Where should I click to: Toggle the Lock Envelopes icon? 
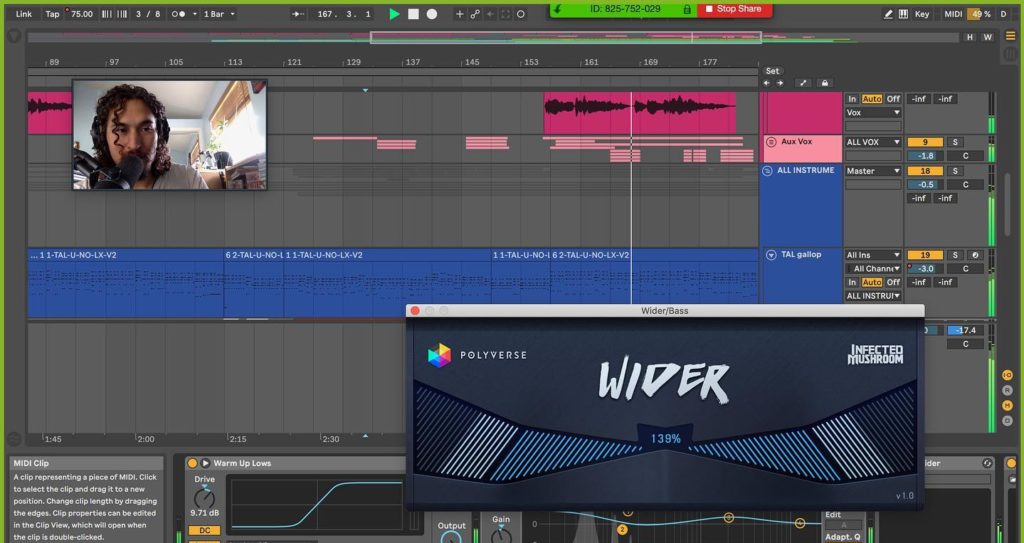[x=824, y=83]
